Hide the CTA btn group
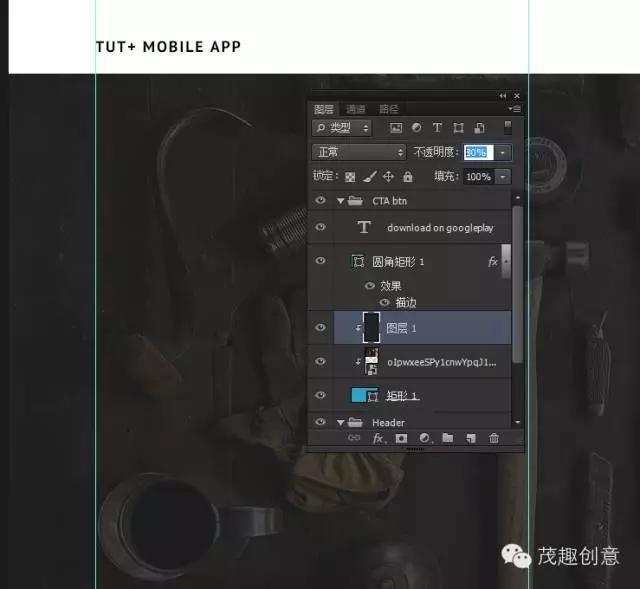 point(321,200)
